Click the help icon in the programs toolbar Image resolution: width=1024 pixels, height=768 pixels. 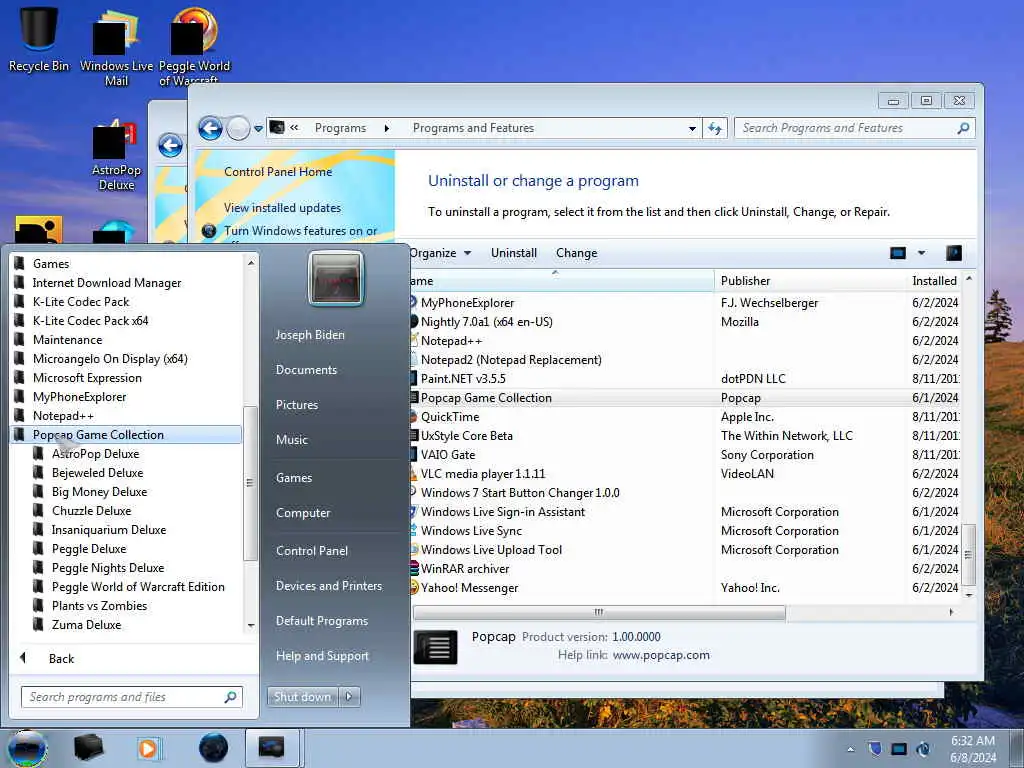[953, 253]
